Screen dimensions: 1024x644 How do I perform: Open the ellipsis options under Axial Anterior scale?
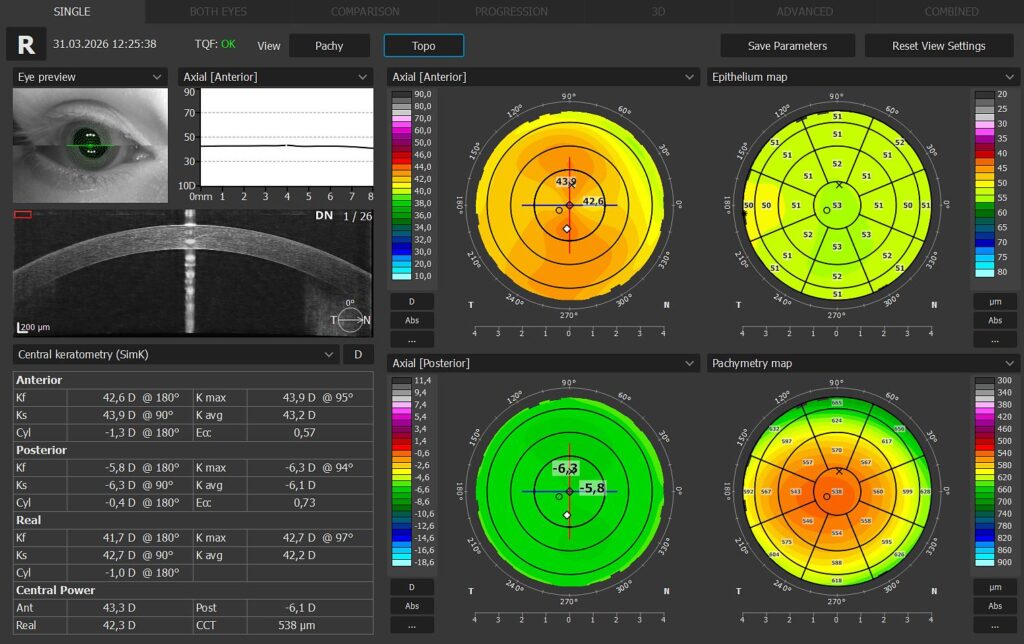(x=412, y=339)
